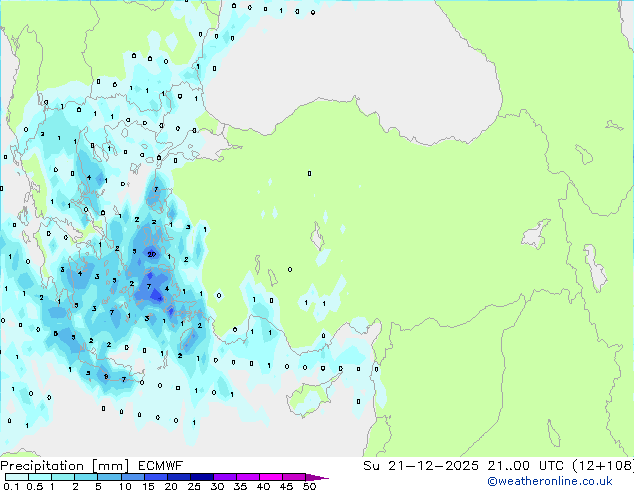634x490 pixels.
Task: Click the 25–30 mm dark navy swatch
Action: click(x=201, y=477)
